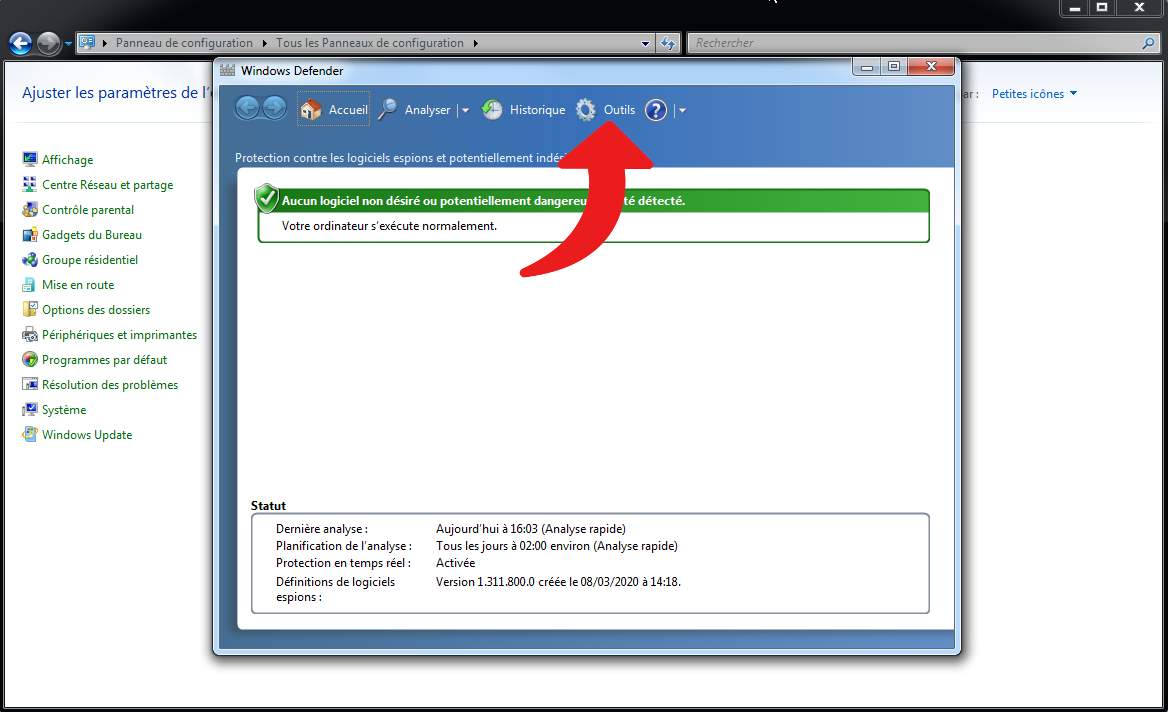Click the Centre Réseau et partage icon
1168x712 pixels.
pos(30,184)
